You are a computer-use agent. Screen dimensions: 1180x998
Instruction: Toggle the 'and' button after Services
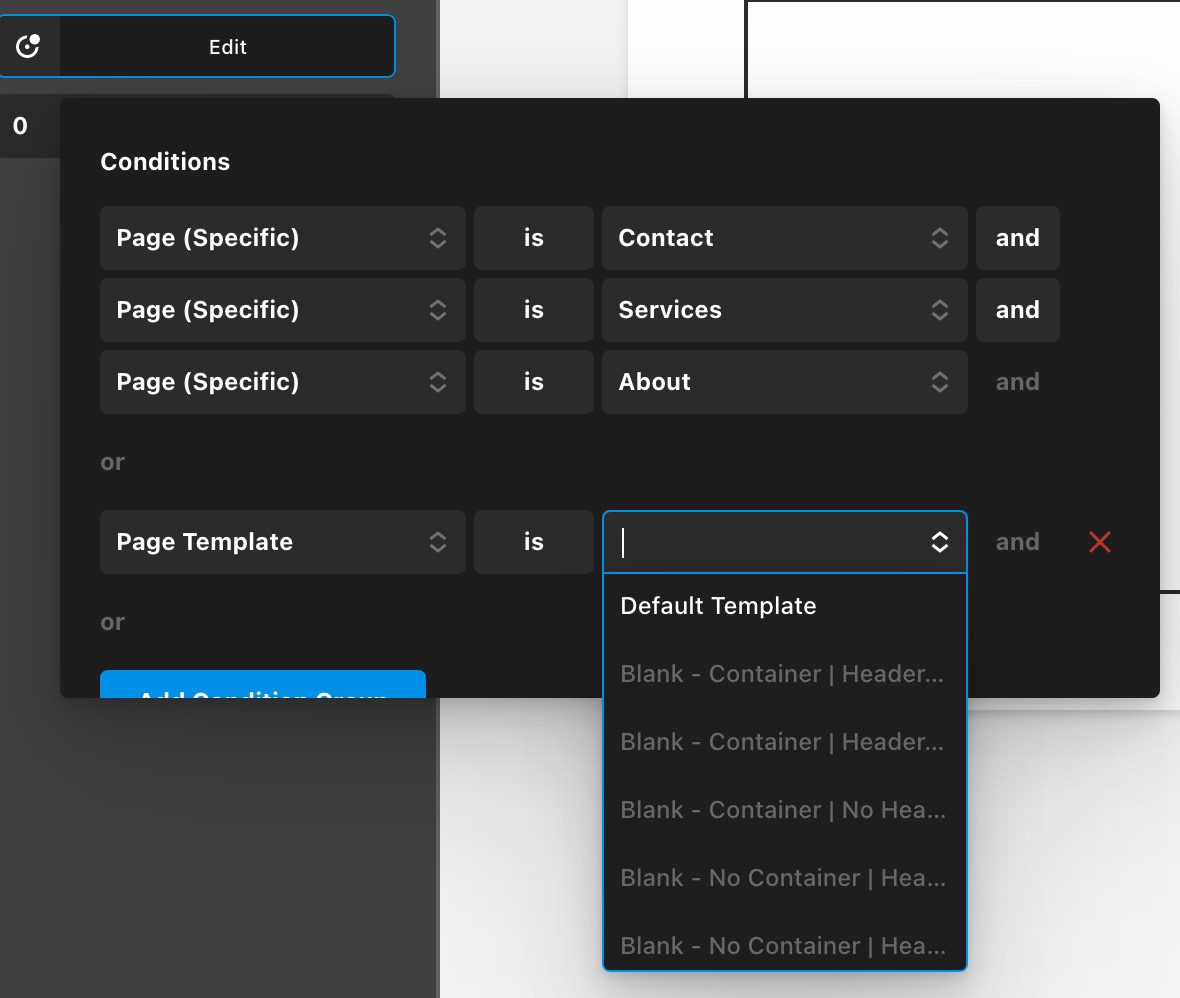click(x=1017, y=310)
